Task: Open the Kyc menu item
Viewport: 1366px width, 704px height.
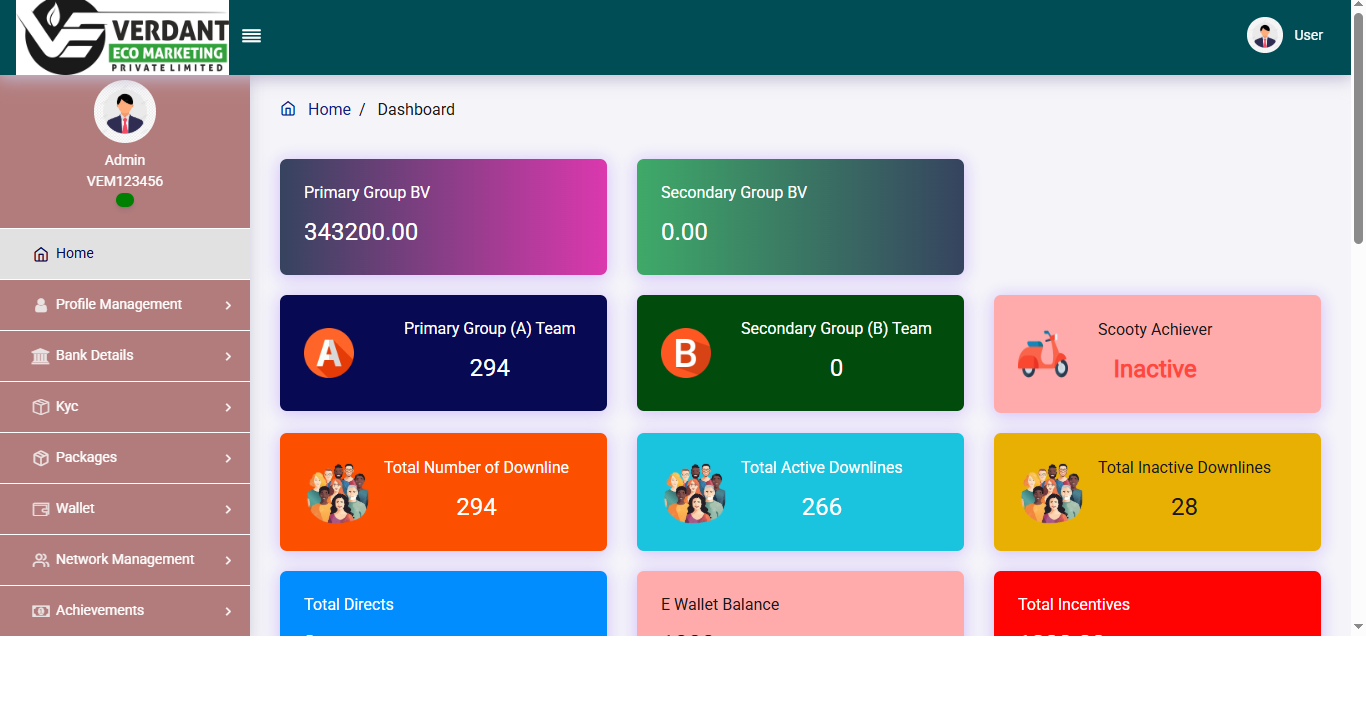Action: 66,406
